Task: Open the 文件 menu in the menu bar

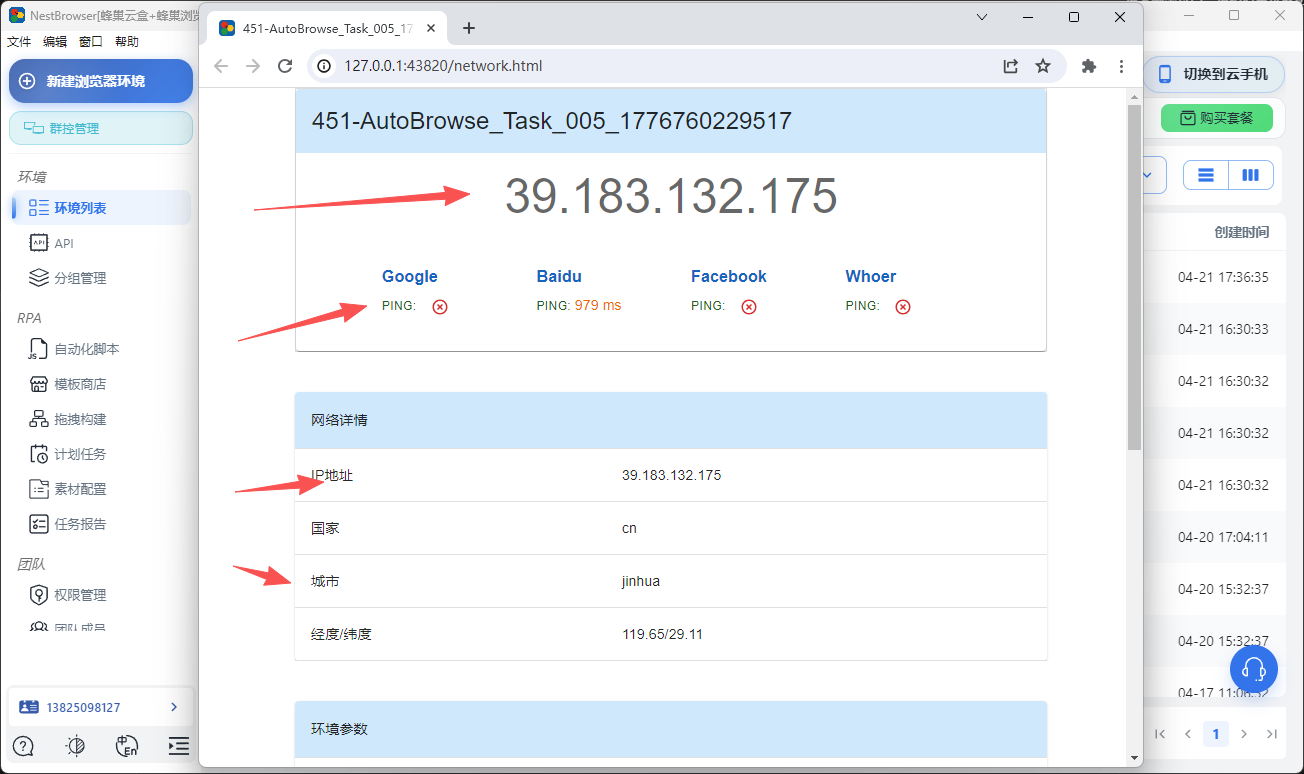Action: [x=18, y=41]
